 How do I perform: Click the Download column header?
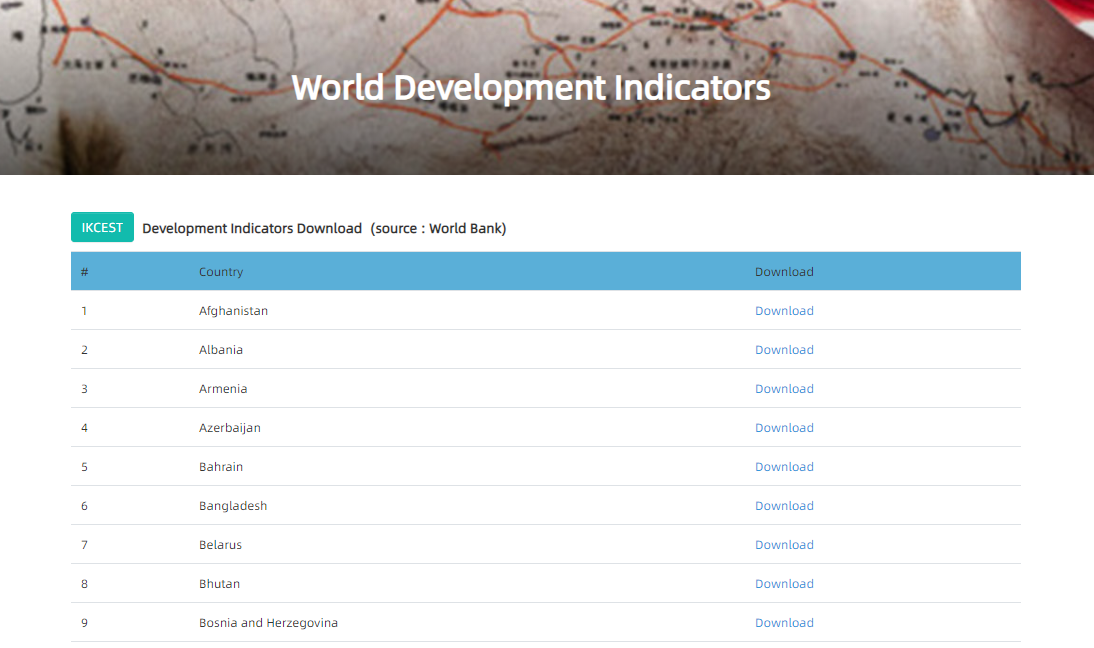click(784, 272)
